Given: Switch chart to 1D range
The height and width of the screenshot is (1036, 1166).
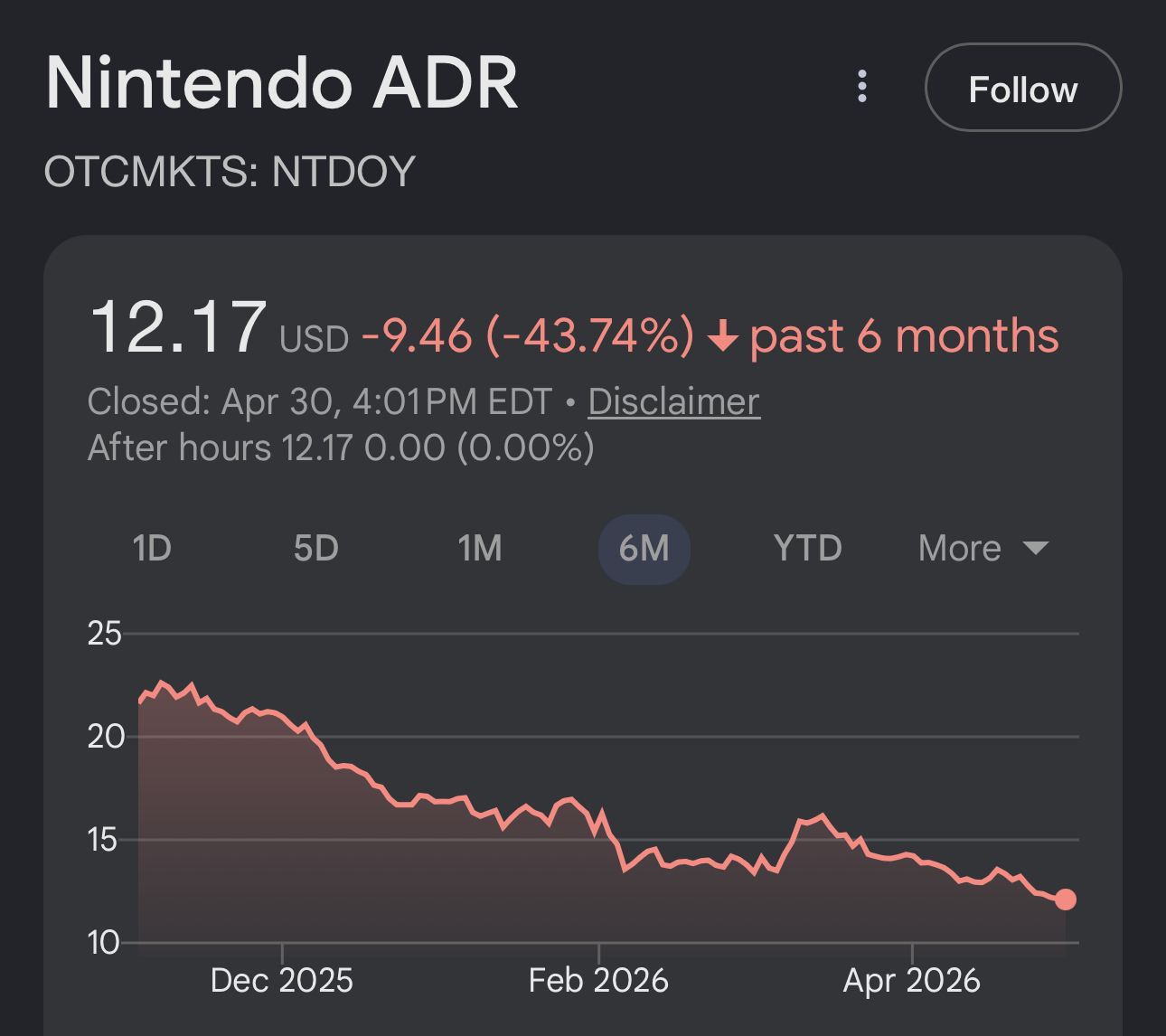Looking at the screenshot, I should coord(152,549).
